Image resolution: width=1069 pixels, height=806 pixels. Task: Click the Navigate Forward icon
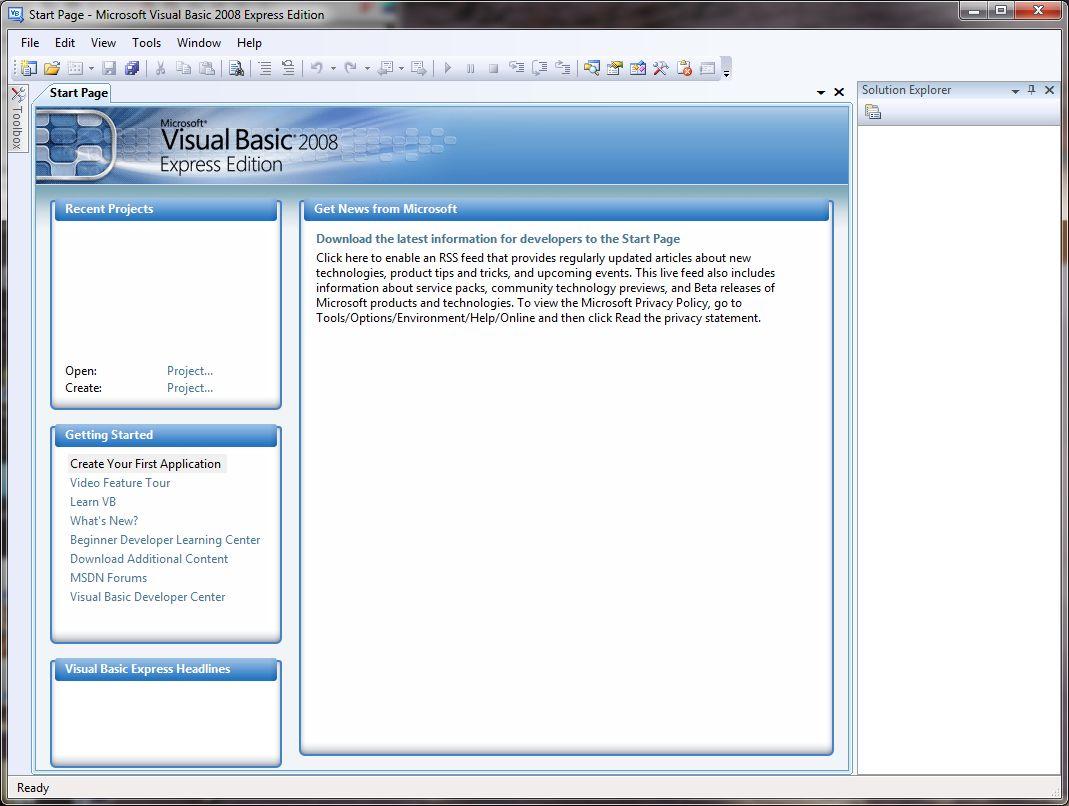(x=419, y=68)
